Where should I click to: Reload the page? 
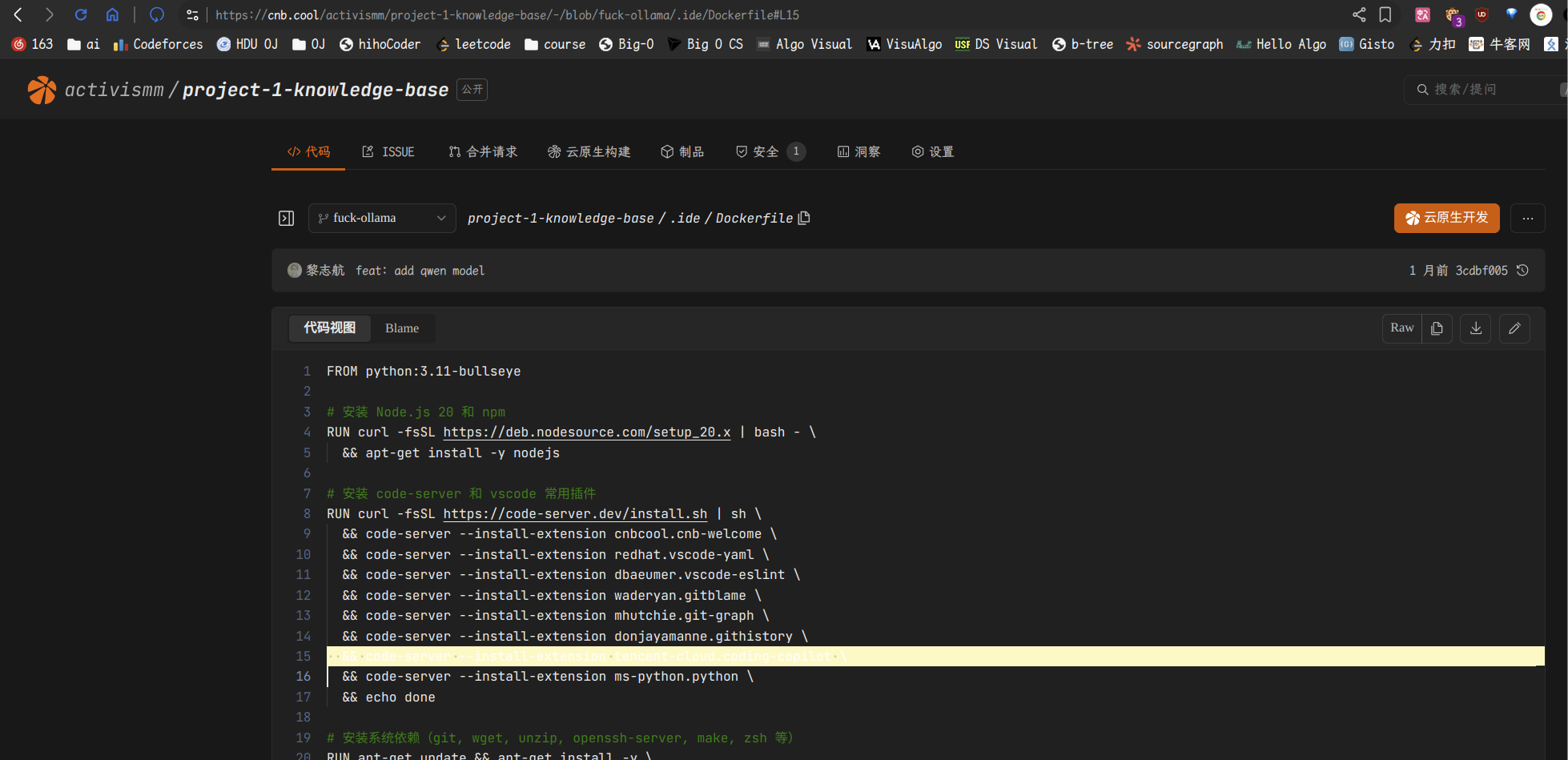(x=81, y=14)
